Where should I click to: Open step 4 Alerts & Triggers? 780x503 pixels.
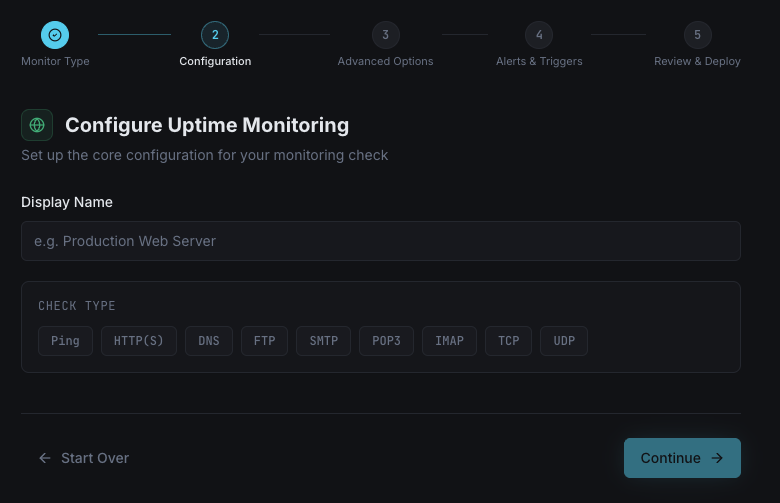tap(539, 35)
